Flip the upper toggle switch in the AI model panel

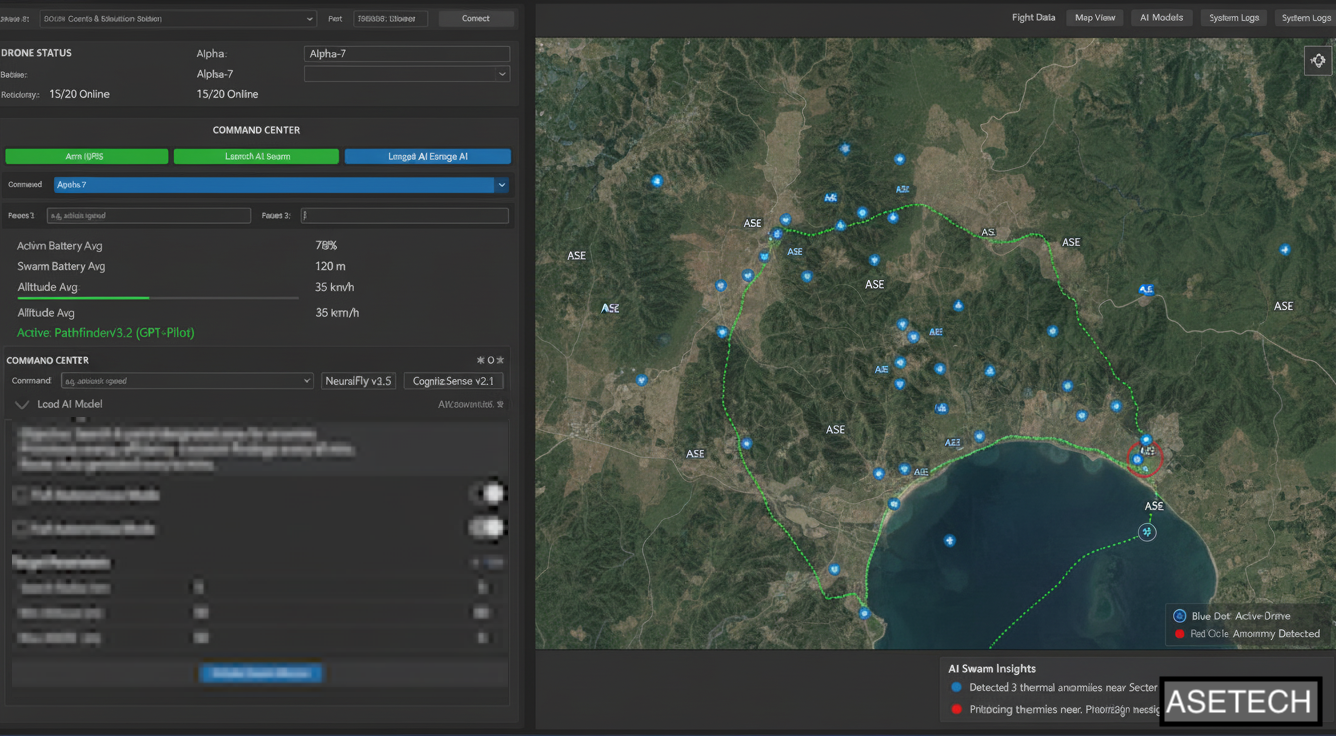[487, 494]
